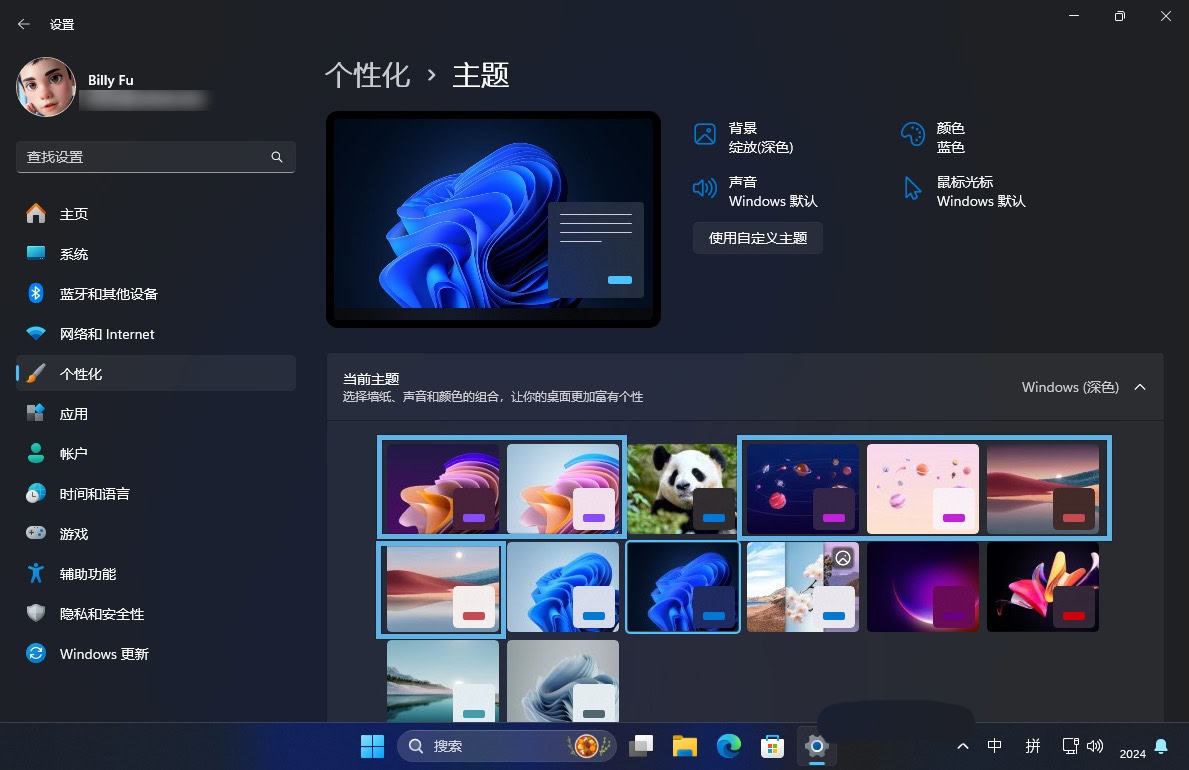The image size is (1189, 770).
Task: Open Microsoft Edge from the taskbar
Action: click(x=728, y=746)
